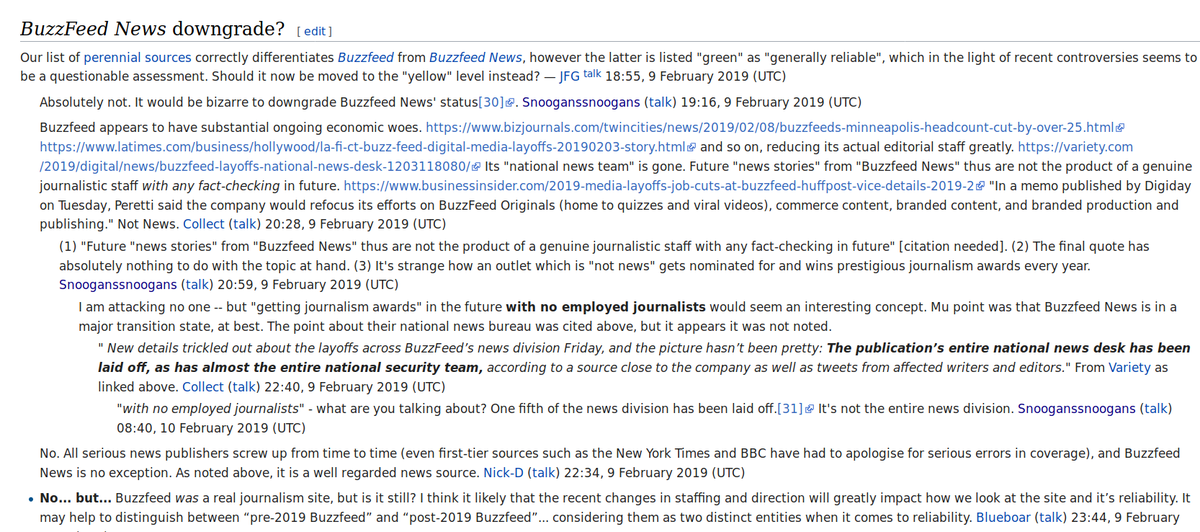Image resolution: width=1200 pixels, height=532 pixels.
Task: Open the bizjournals.com twincities article link
Action: 776,128
